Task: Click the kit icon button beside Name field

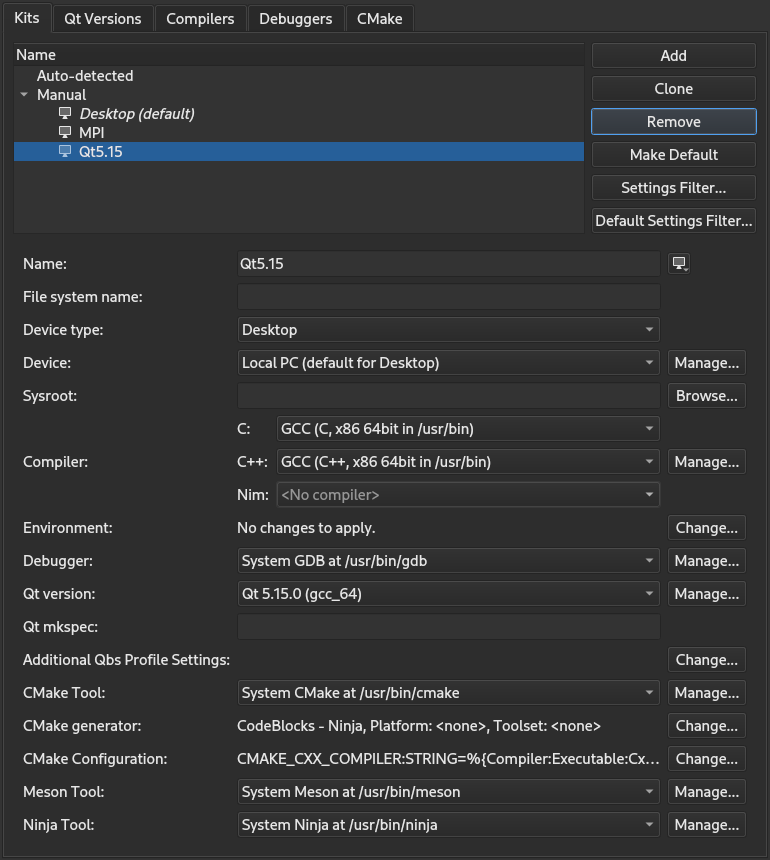Action: tap(680, 264)
